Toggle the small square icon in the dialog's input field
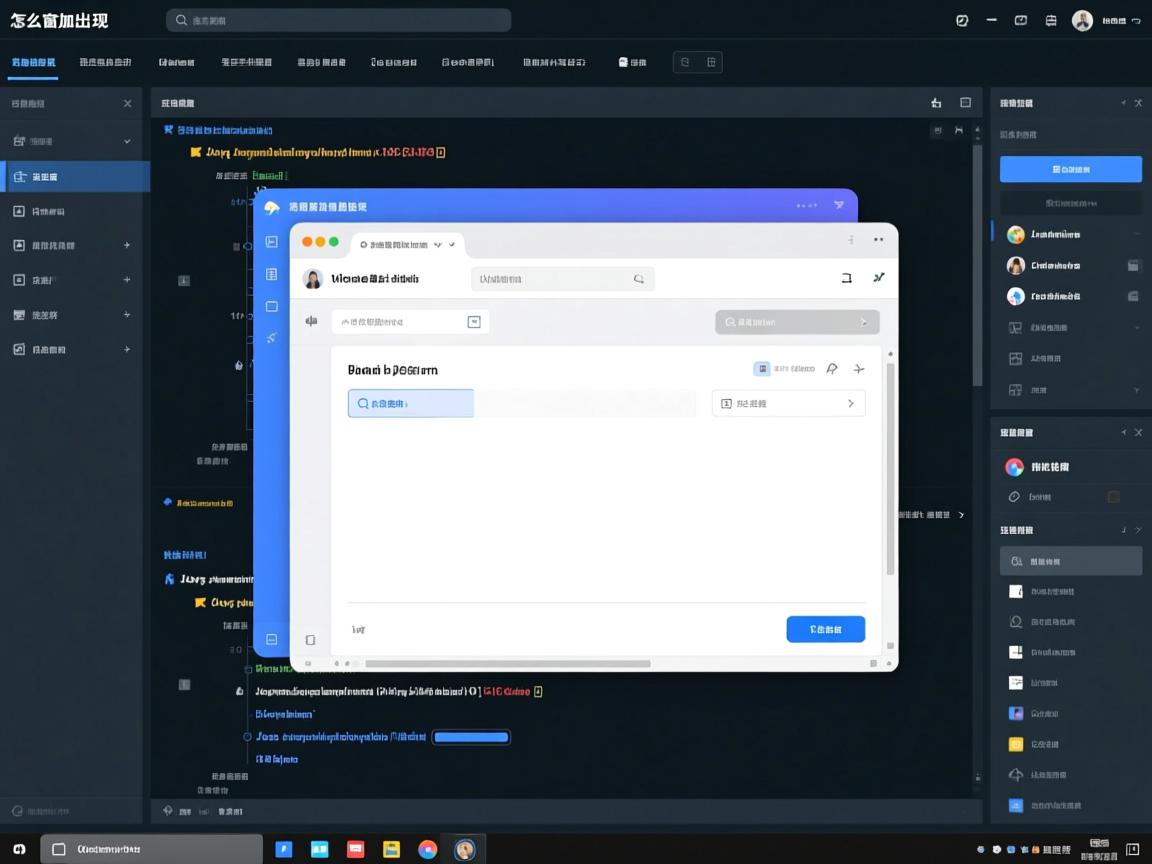 (x=474, y=322)
